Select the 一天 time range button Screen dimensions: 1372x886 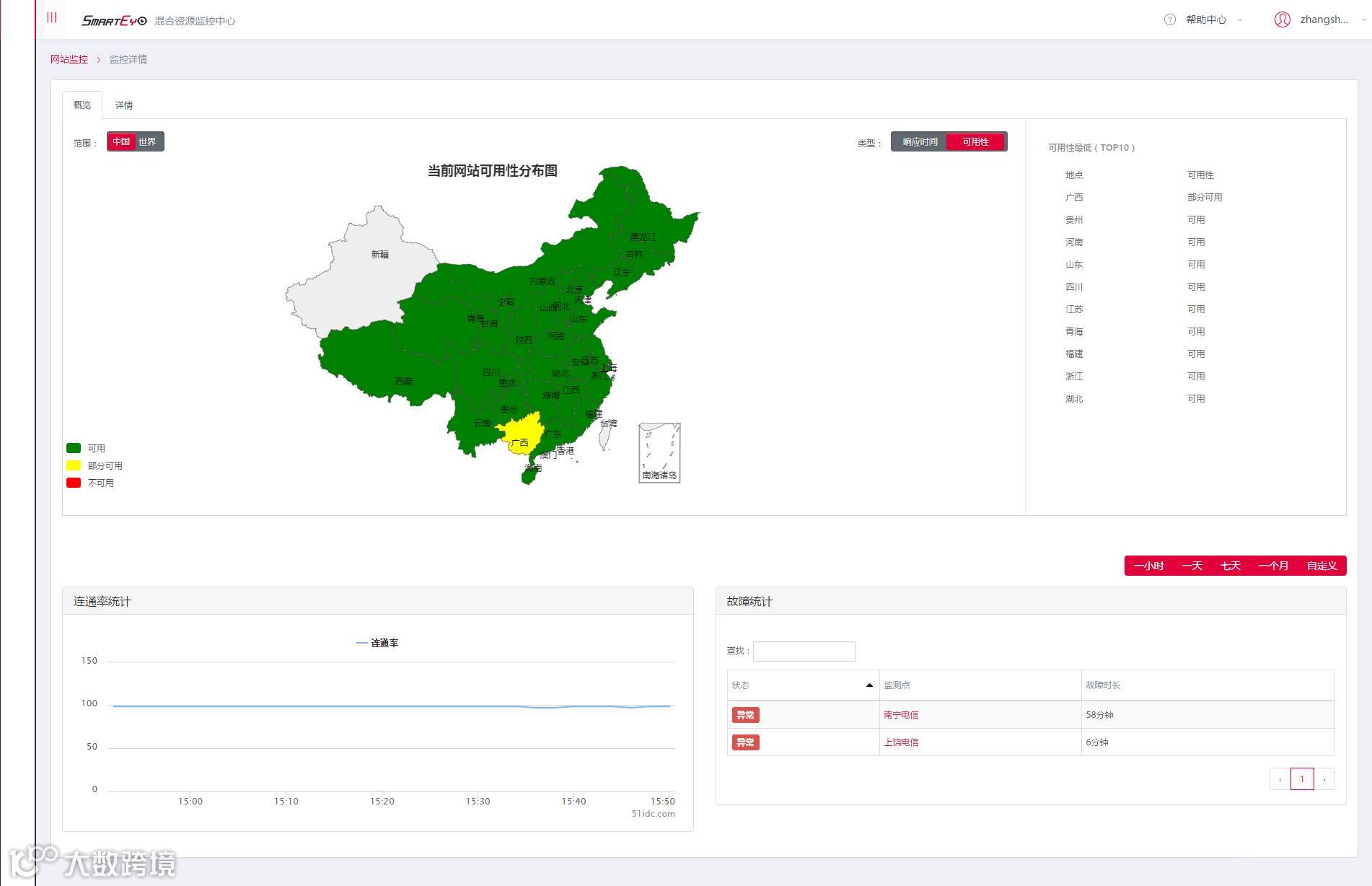(x=1192, y=566)
